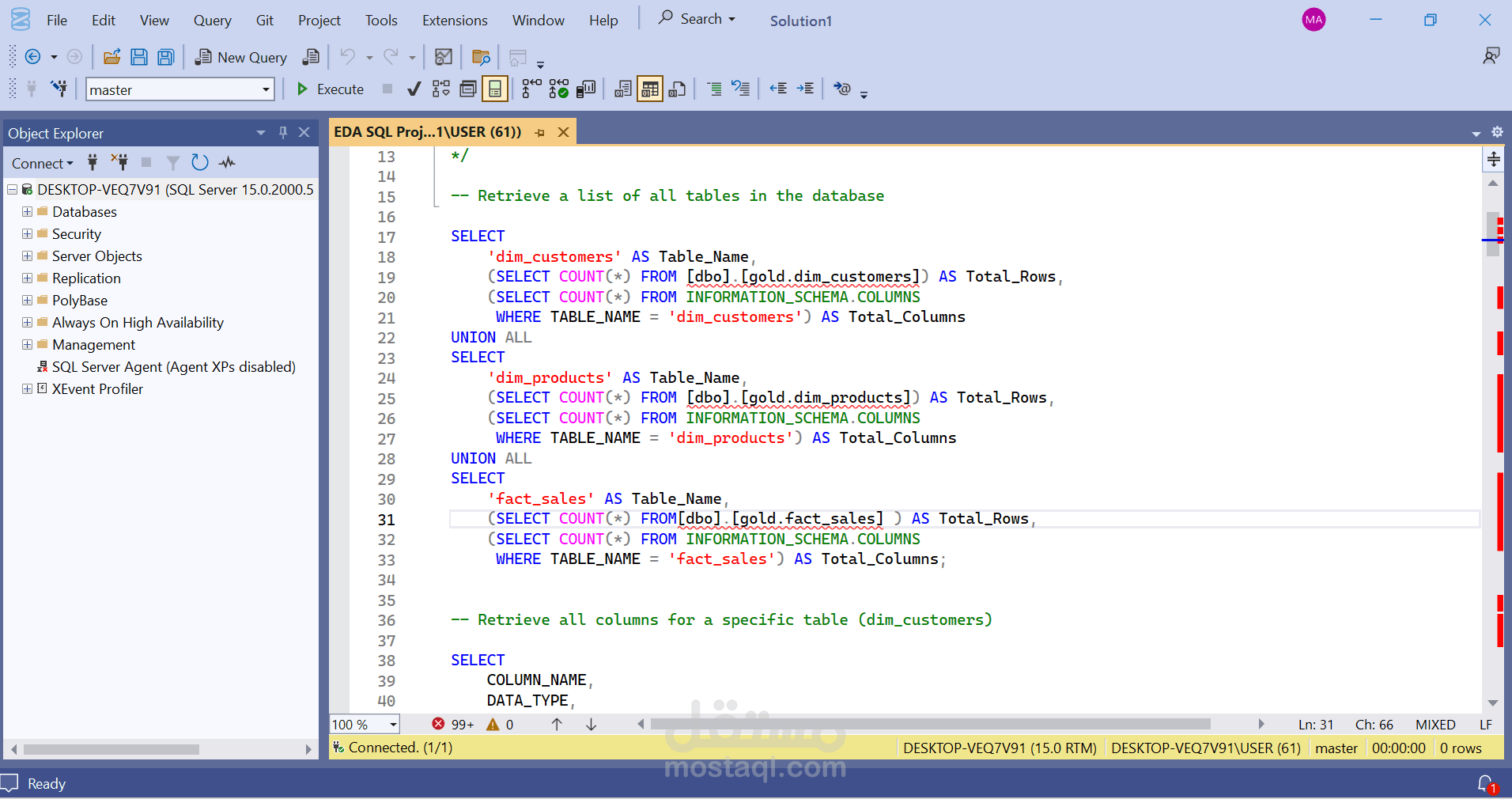
Task: Refresh the Object Explorer tree
Action: coord(200,163)
